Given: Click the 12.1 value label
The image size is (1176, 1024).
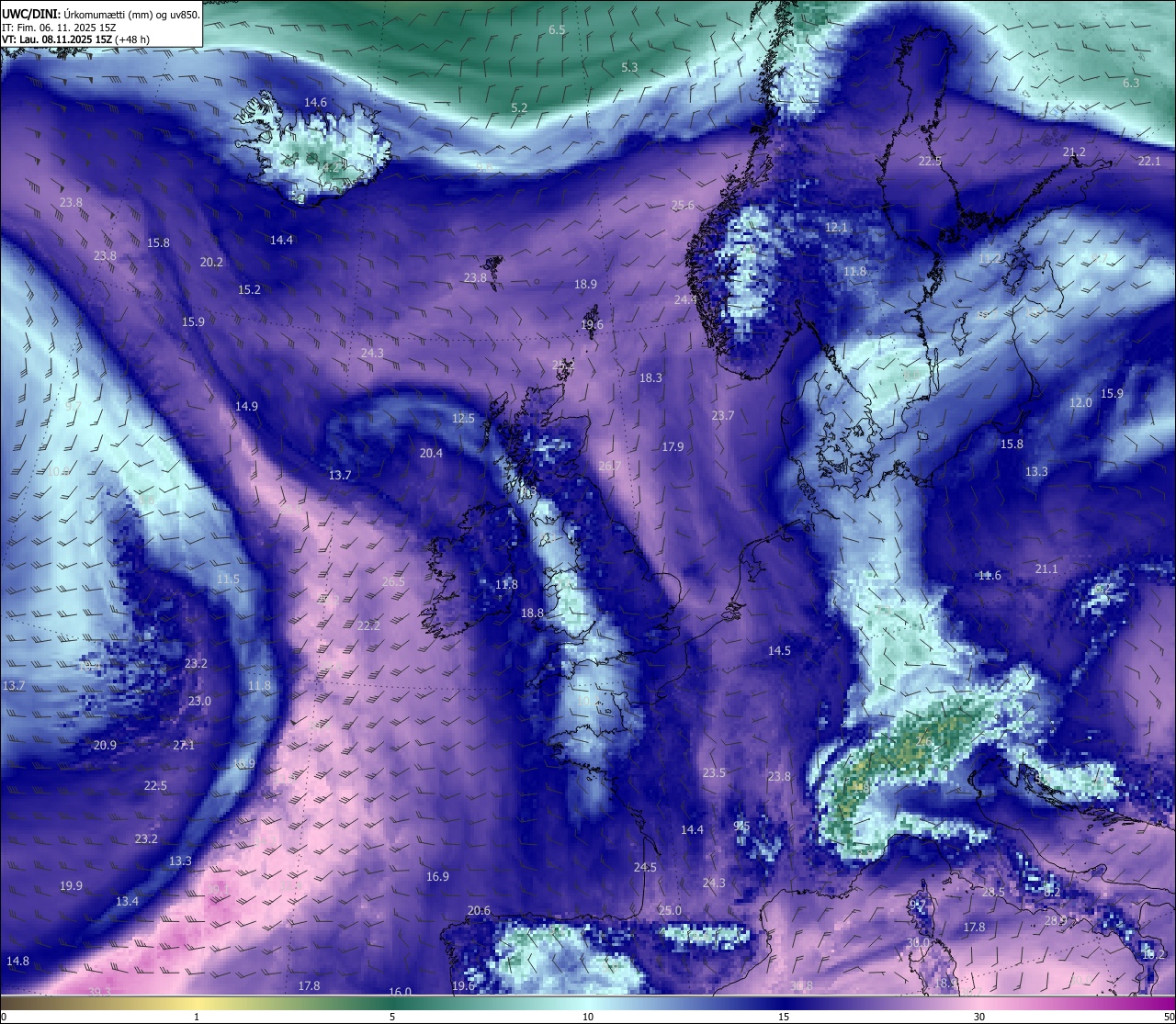Looking at the screenshot, I should 836,227.
